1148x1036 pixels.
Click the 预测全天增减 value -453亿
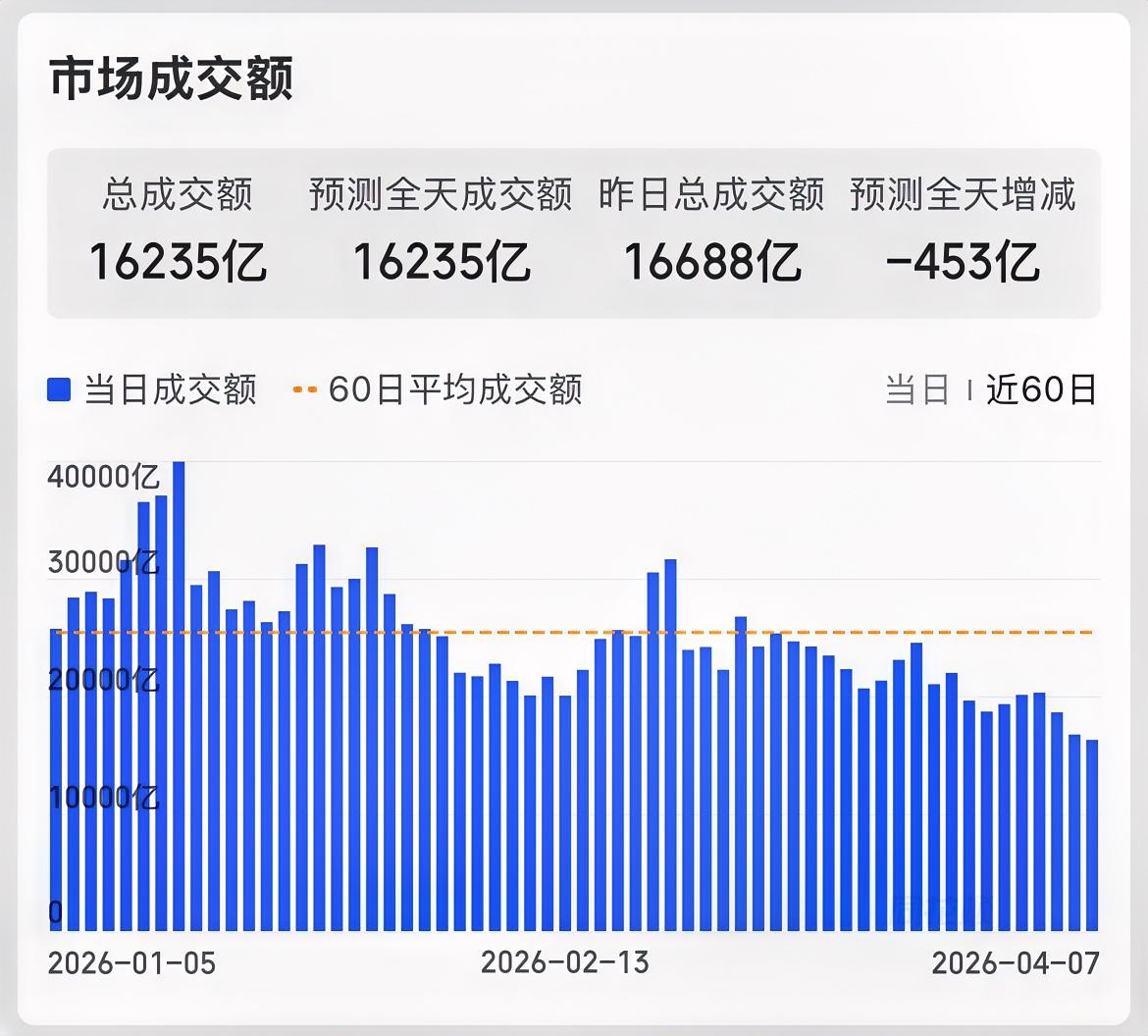click(x=964, y=262)
